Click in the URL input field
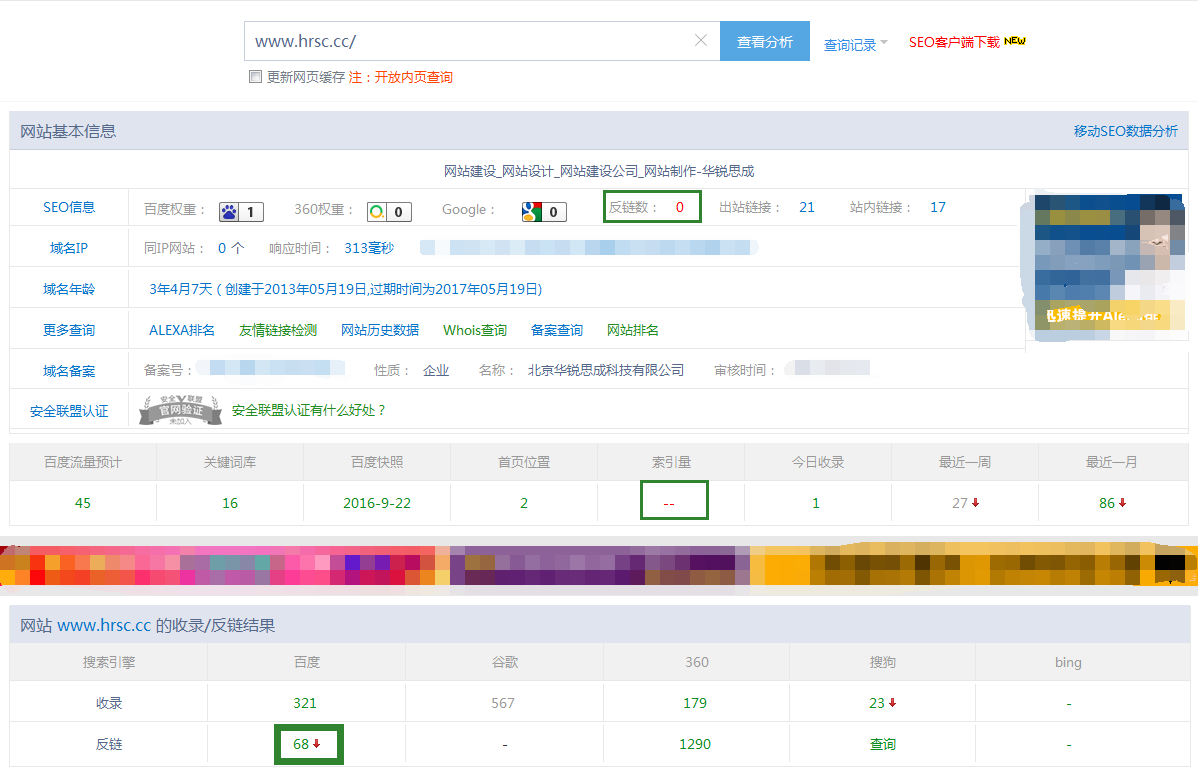Image resolution: width=1198 pixels, height=776 pixels. (x=470, y=41)
